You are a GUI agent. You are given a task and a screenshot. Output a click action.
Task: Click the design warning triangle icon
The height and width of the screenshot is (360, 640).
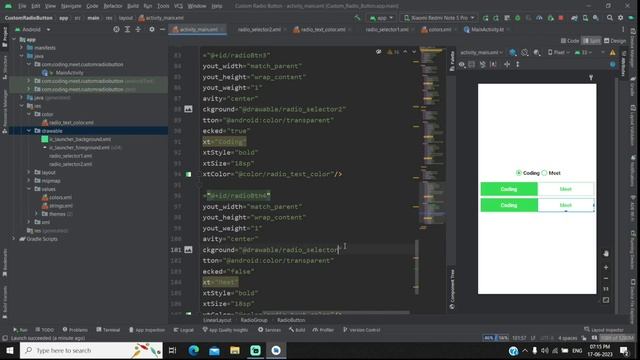[x=613, y=52]
